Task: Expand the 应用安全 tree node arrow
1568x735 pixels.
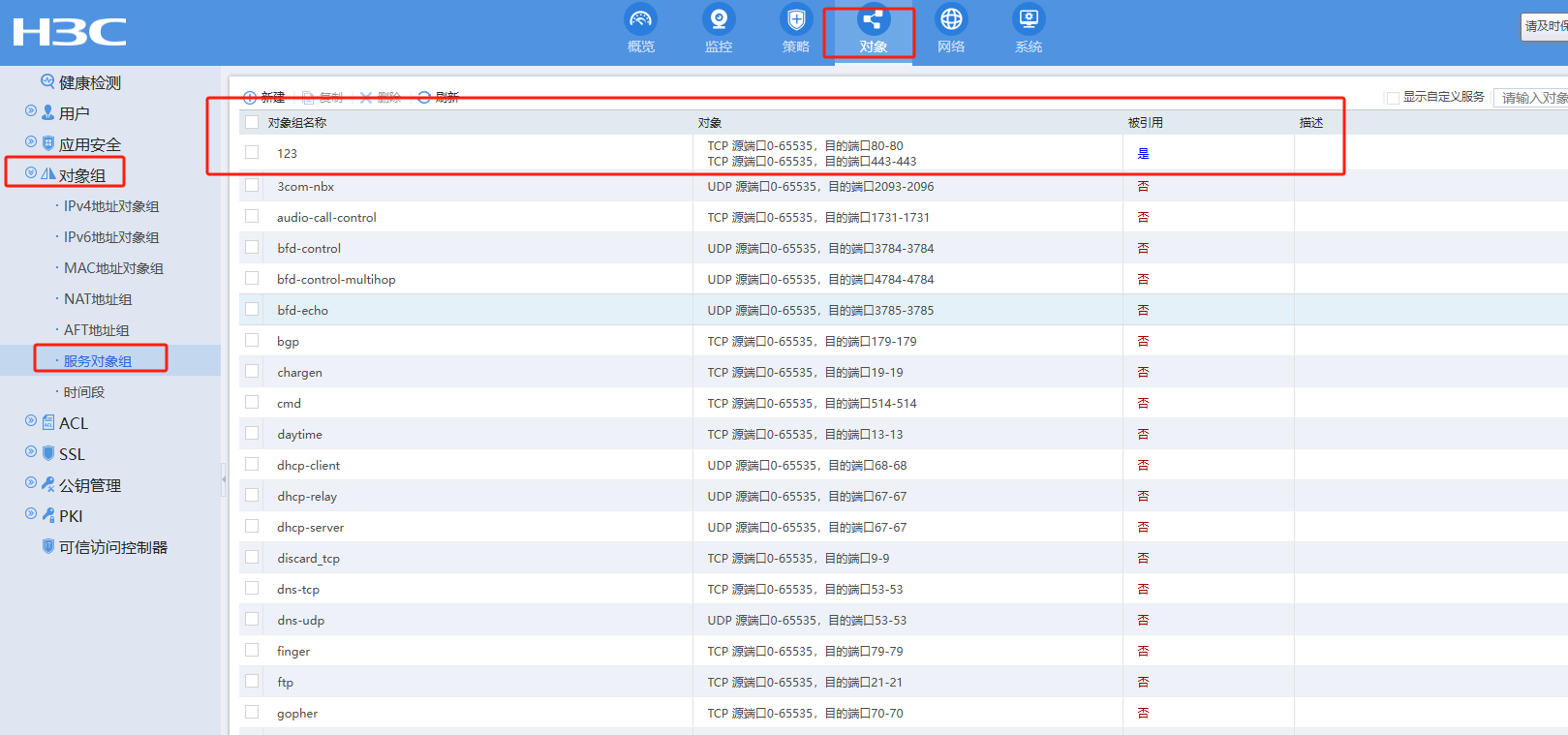Action: (31, 142)
